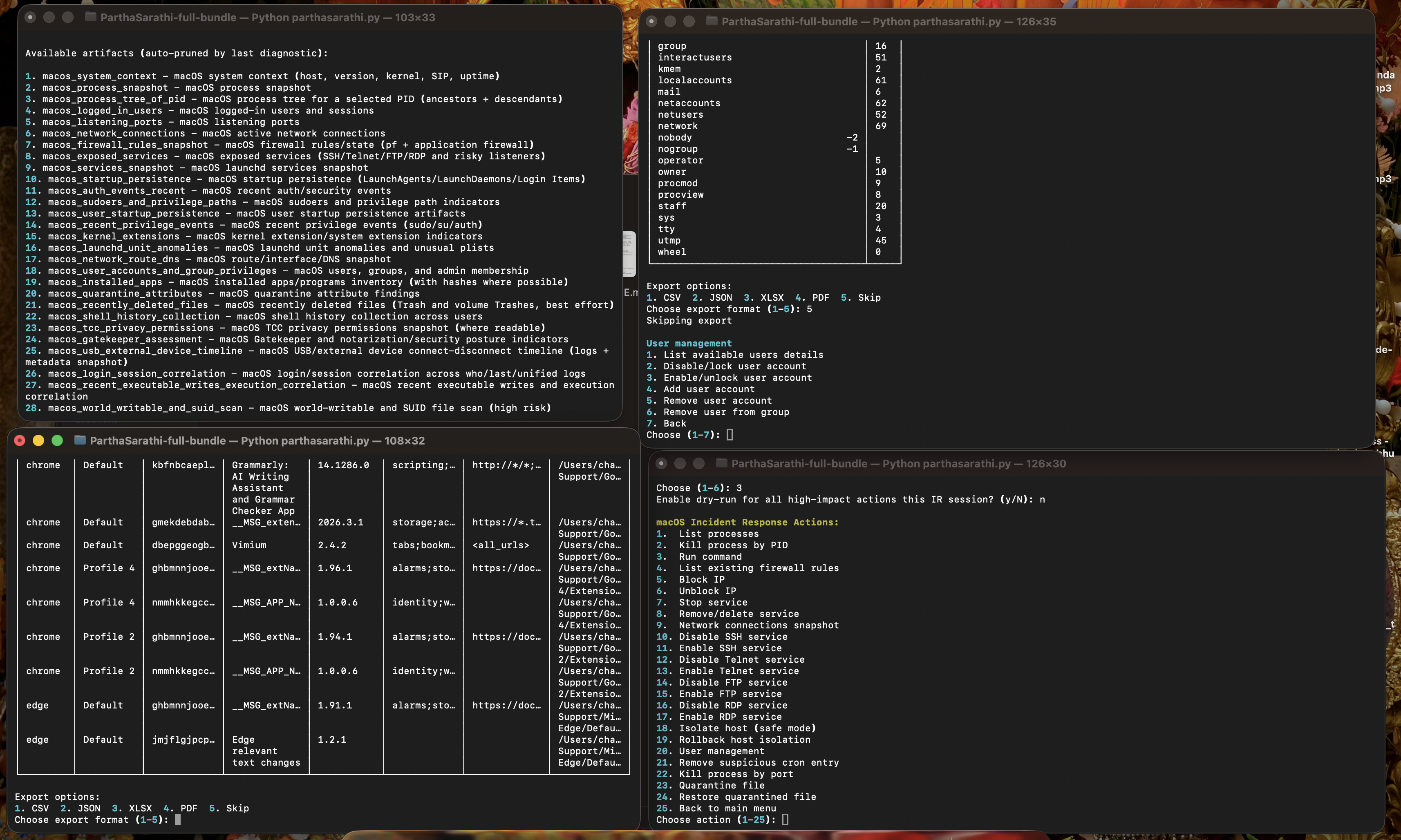
Task: Click the 'Grammarly: AI Writing Assistant' extension name
Action: (x=263, y=488)
